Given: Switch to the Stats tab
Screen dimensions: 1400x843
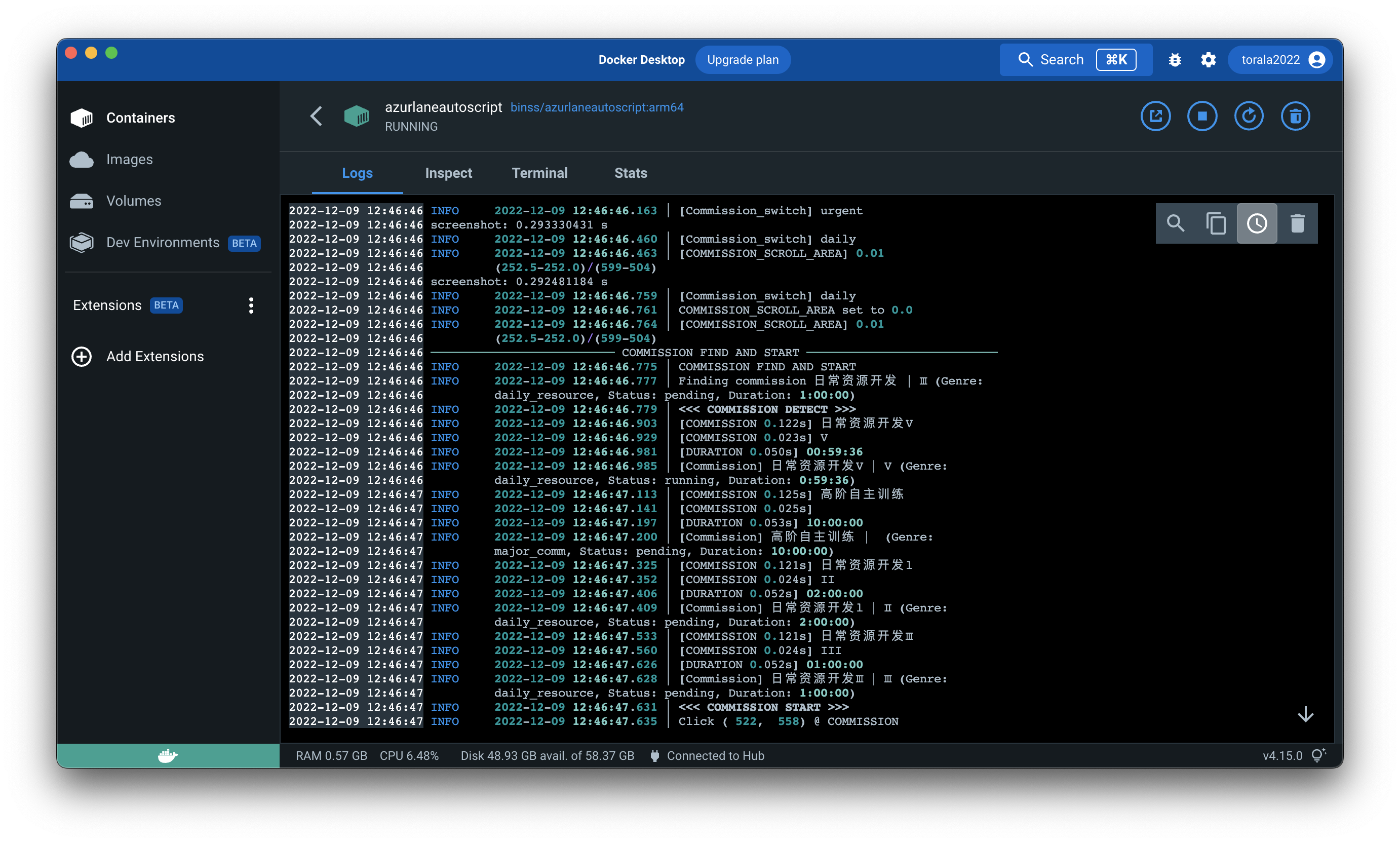Looking at the screenshot, I should click(x=631, y=173).
